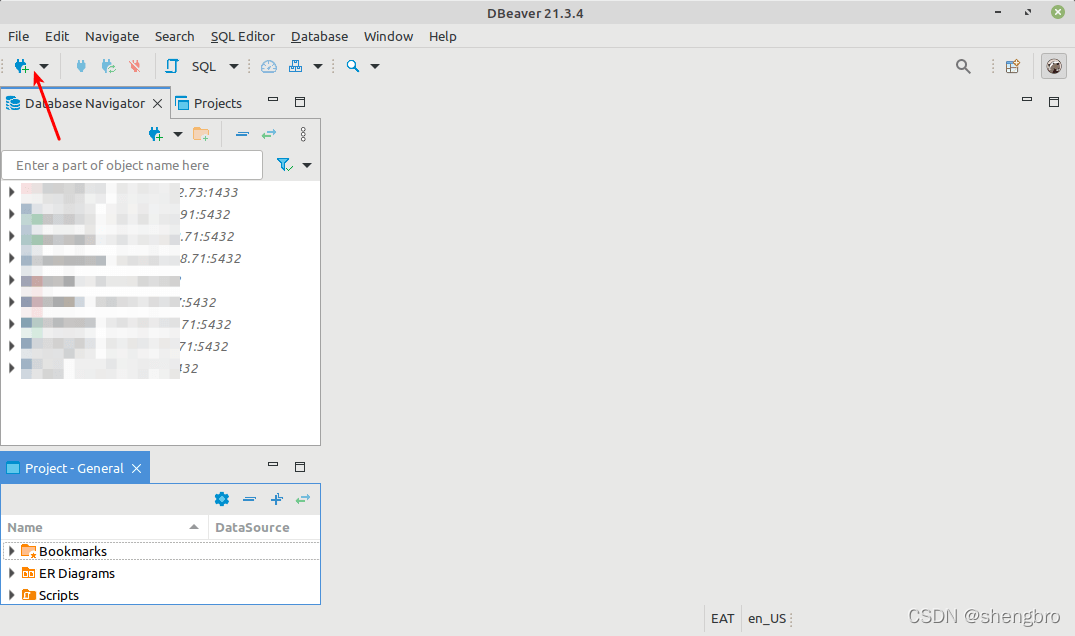Click the filter funnel icon in navigator
The width and height of the screenshot is (1075, 636).
coord(285,165)
